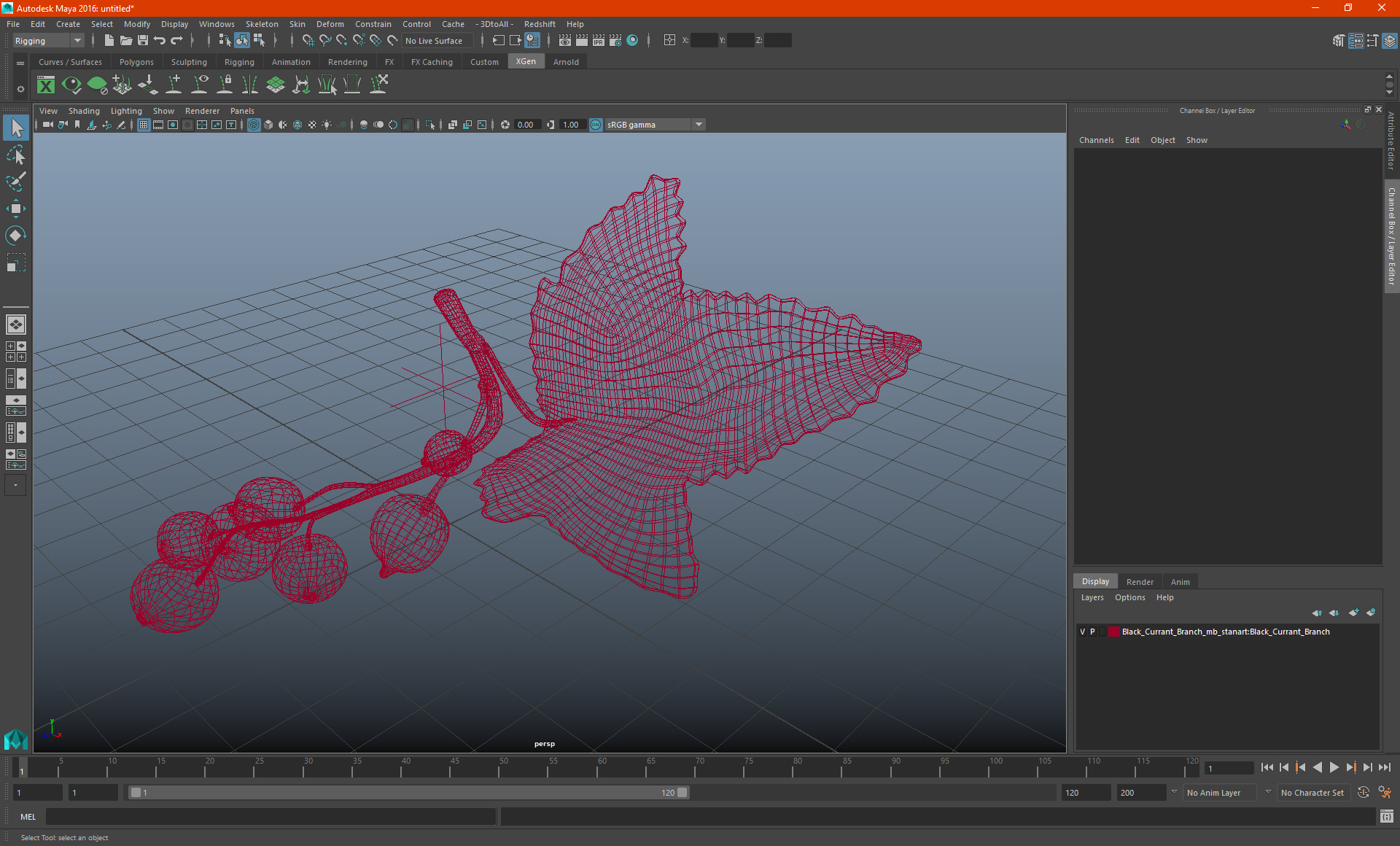1400x846 pixels.
Task: Click the Save Scene disk icon
Action: [143, 41]
